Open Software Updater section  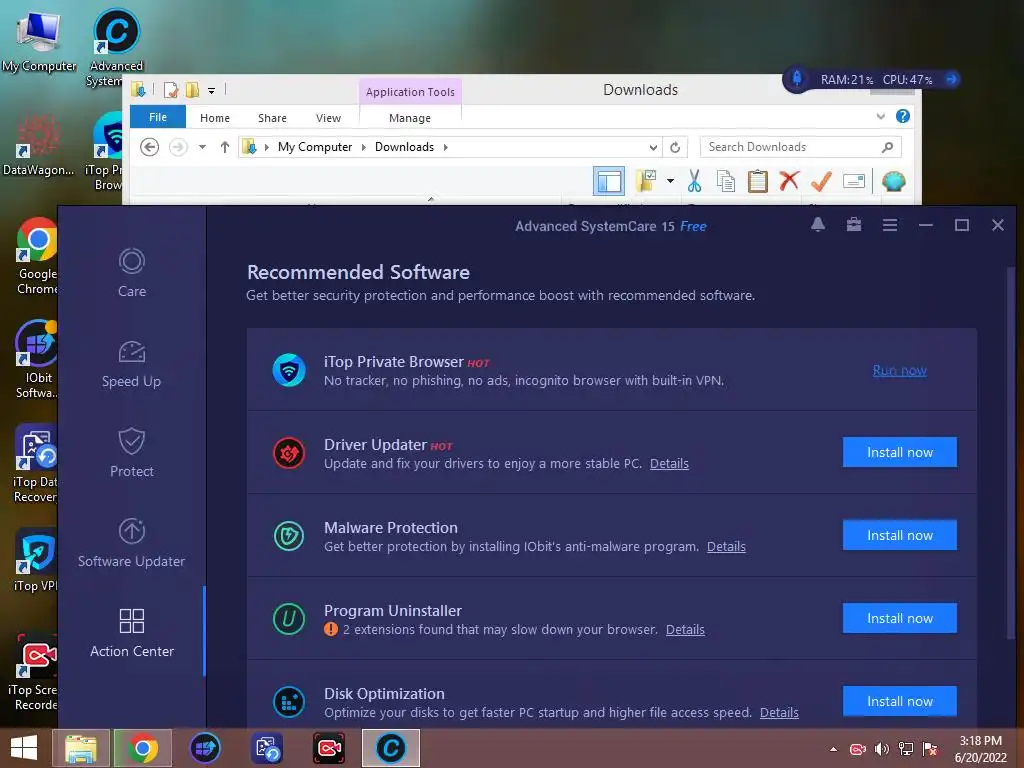click(131, 543)
